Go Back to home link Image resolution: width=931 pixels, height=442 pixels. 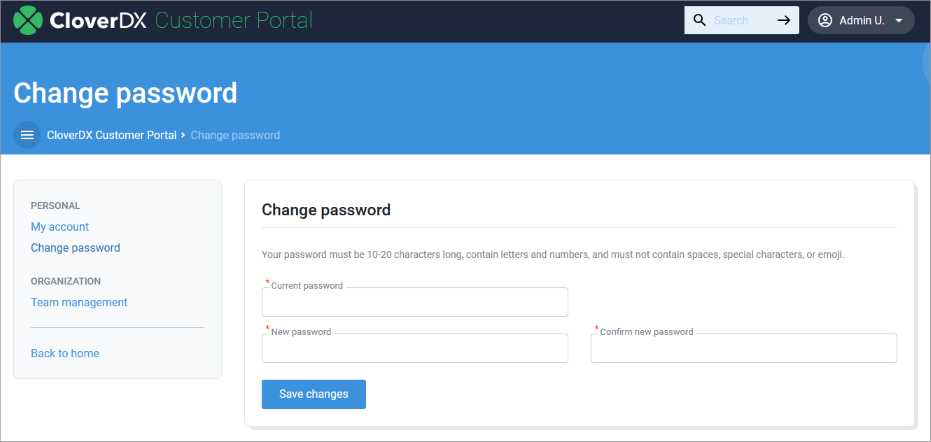[65, 353]
